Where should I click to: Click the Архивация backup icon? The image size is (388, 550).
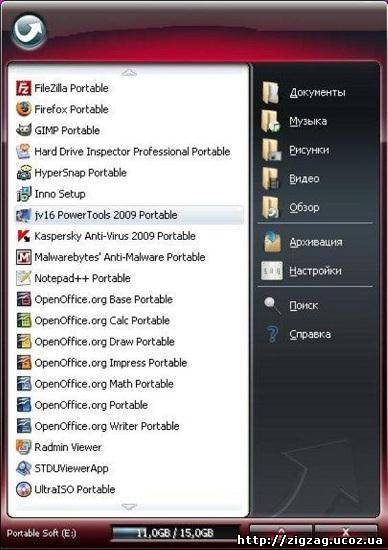tap(272, 242)
